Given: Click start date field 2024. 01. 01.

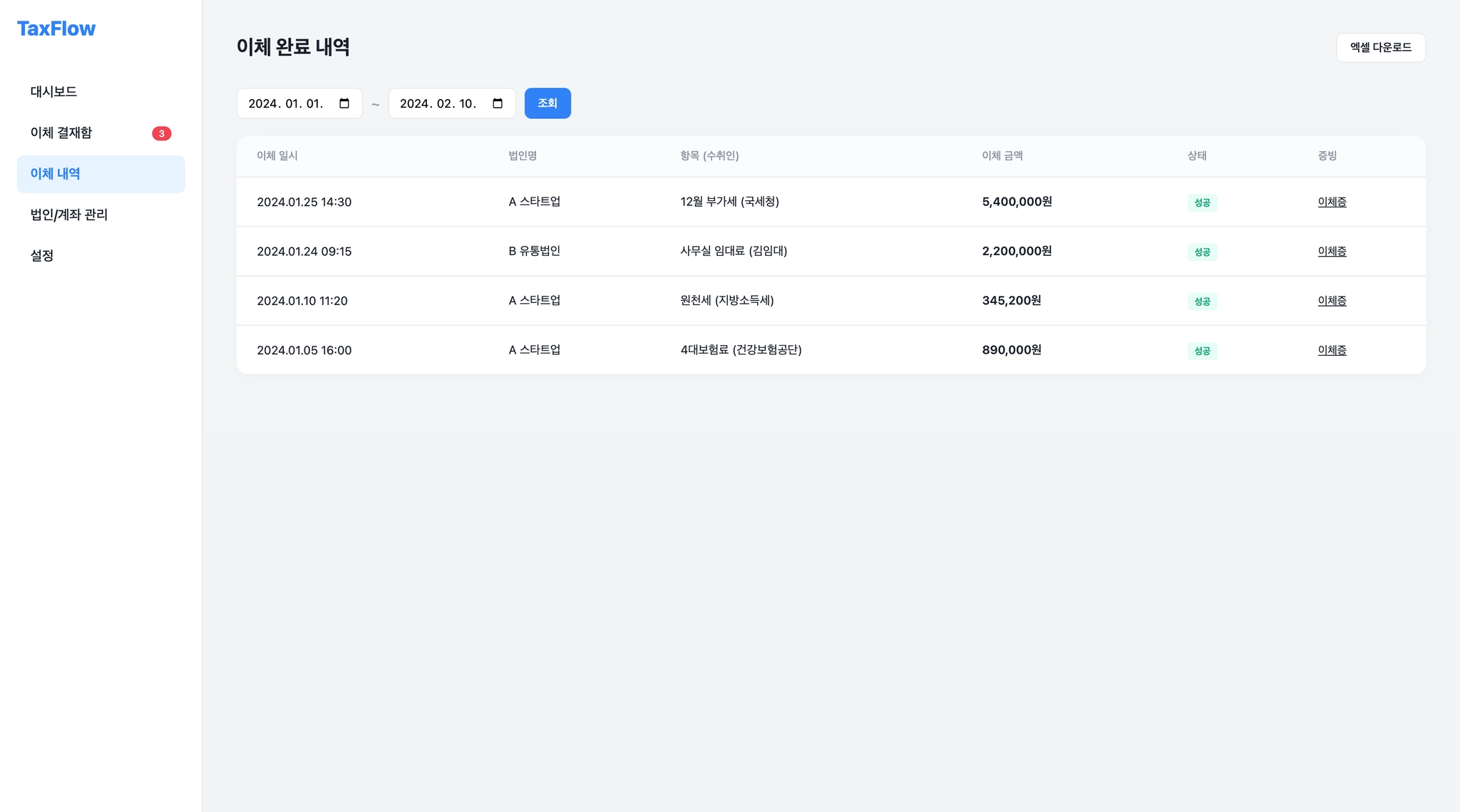Looking at the screenshot, I should coord(287,103).
